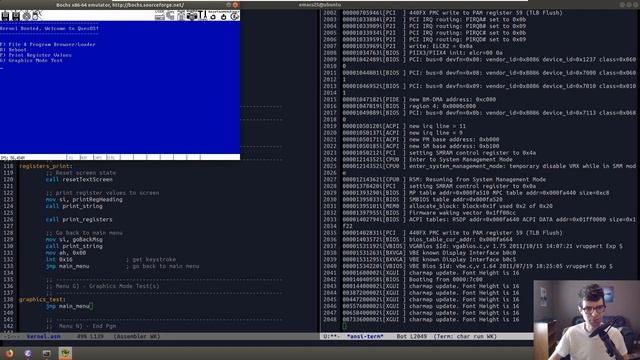Click the Bochs emulator window title bar

click(x=120, y=5)
